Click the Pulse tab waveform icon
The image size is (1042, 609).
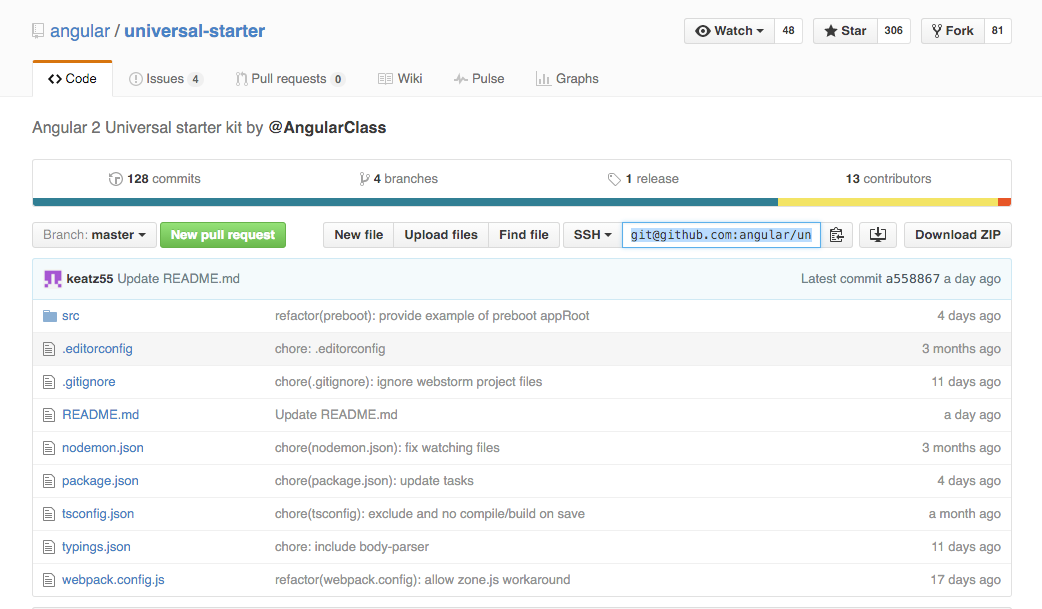[461, 79]
